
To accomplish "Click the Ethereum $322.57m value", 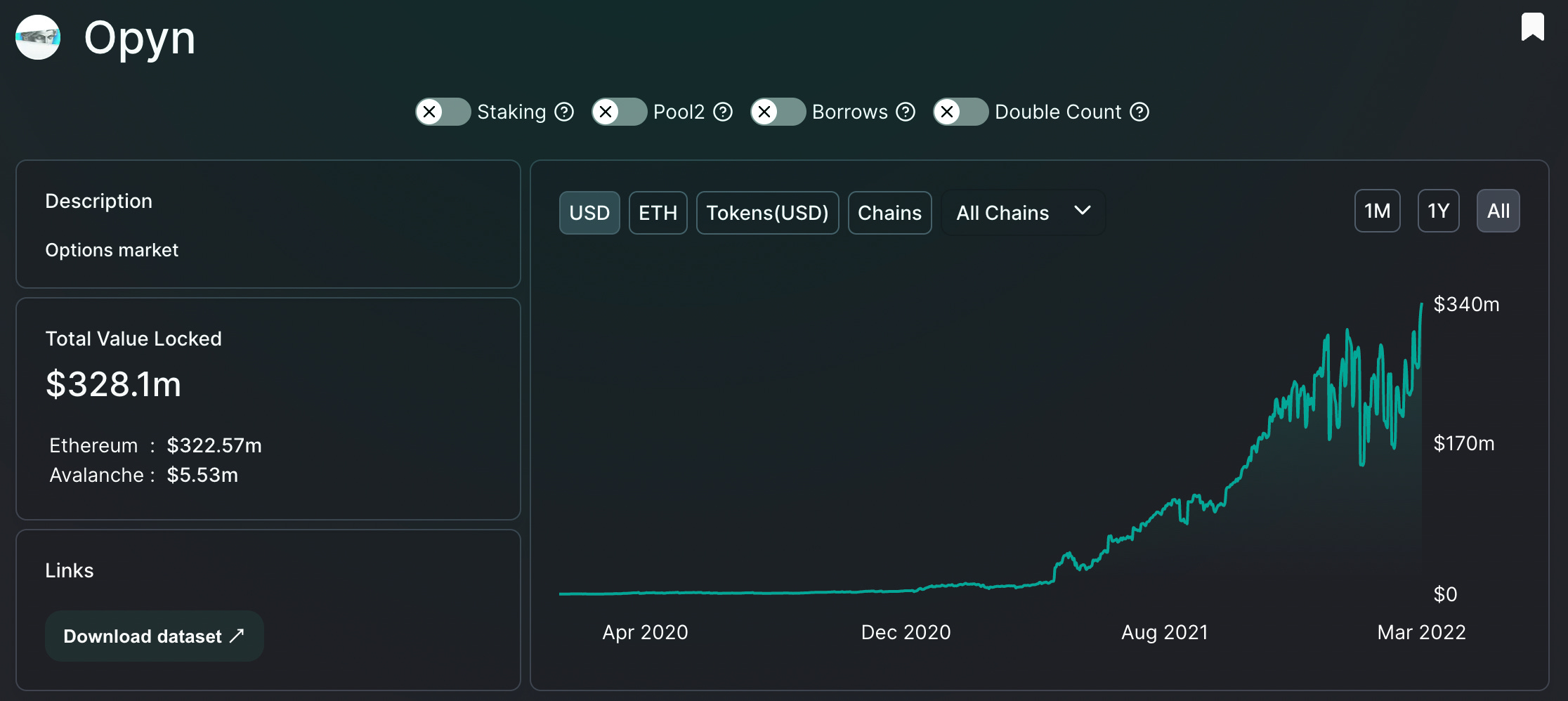I will [x=214, y=445].
